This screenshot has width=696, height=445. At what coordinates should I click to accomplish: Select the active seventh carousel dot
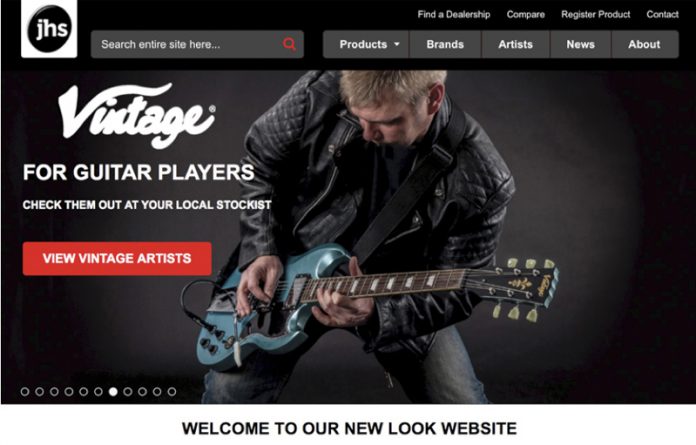tap(113, 391)
